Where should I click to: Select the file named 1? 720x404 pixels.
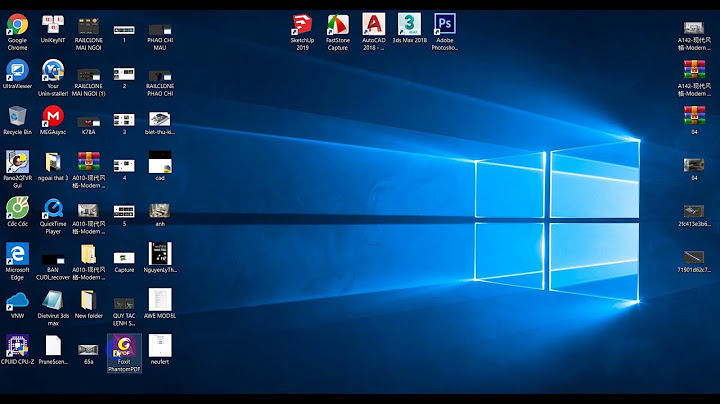(x=124, y=30)
